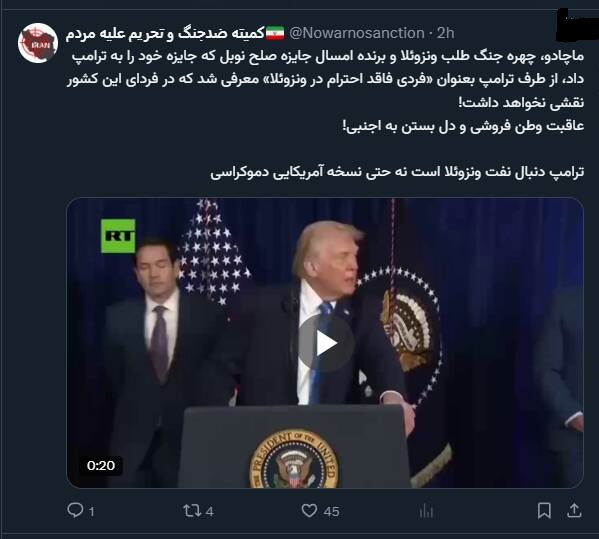Click the reply speech bubble icon
Viewport: 599px width, 539px height.
pos(75,510)
